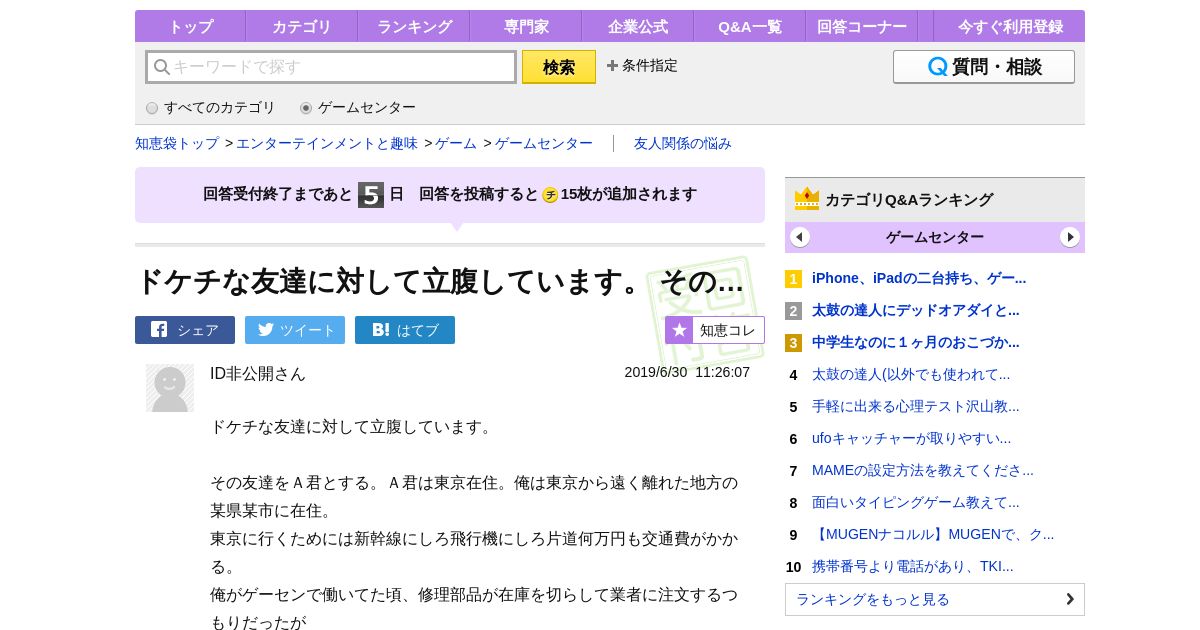Open the カテゴリ tab
1200x630 pixels.
pyautogui.click(x=301, y=26)
